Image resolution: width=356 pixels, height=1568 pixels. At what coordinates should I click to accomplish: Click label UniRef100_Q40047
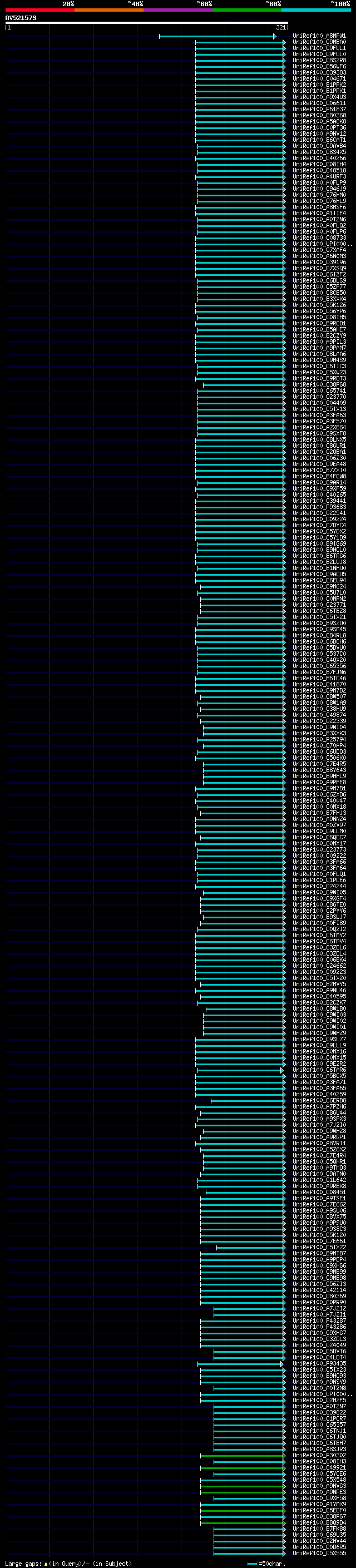pyautogui.click(x=319, y=800)
